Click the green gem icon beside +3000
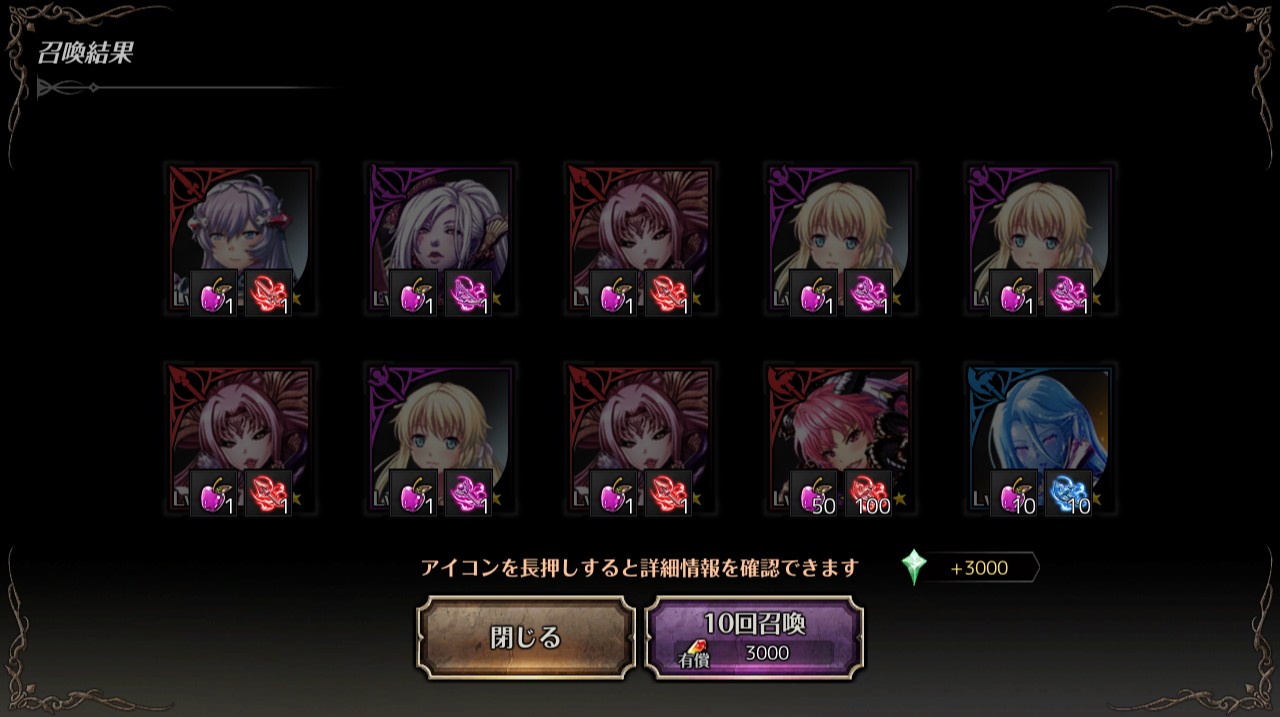 914,567
